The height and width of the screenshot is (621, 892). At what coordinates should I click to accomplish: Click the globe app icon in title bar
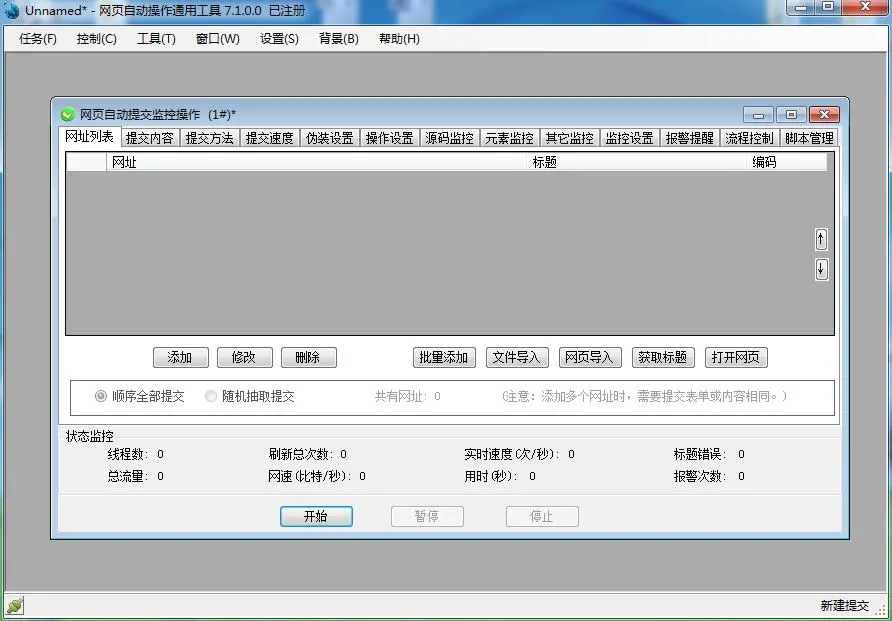coord(12,10)
